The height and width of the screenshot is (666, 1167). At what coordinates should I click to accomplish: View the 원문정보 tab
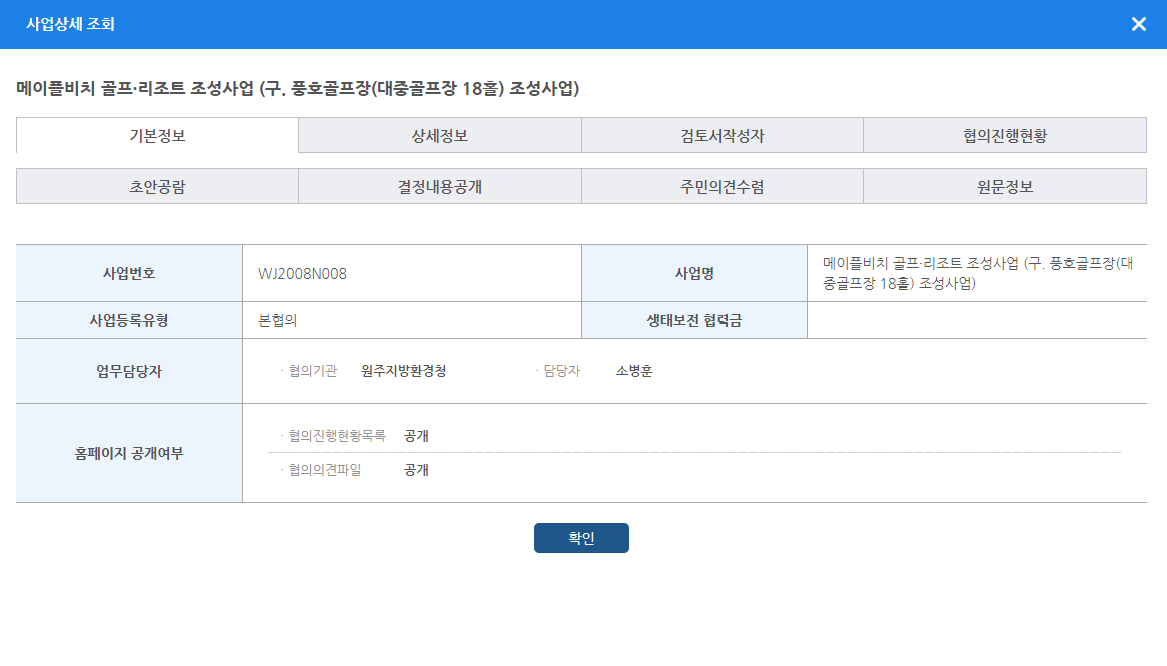click(x=1004, y=187)
